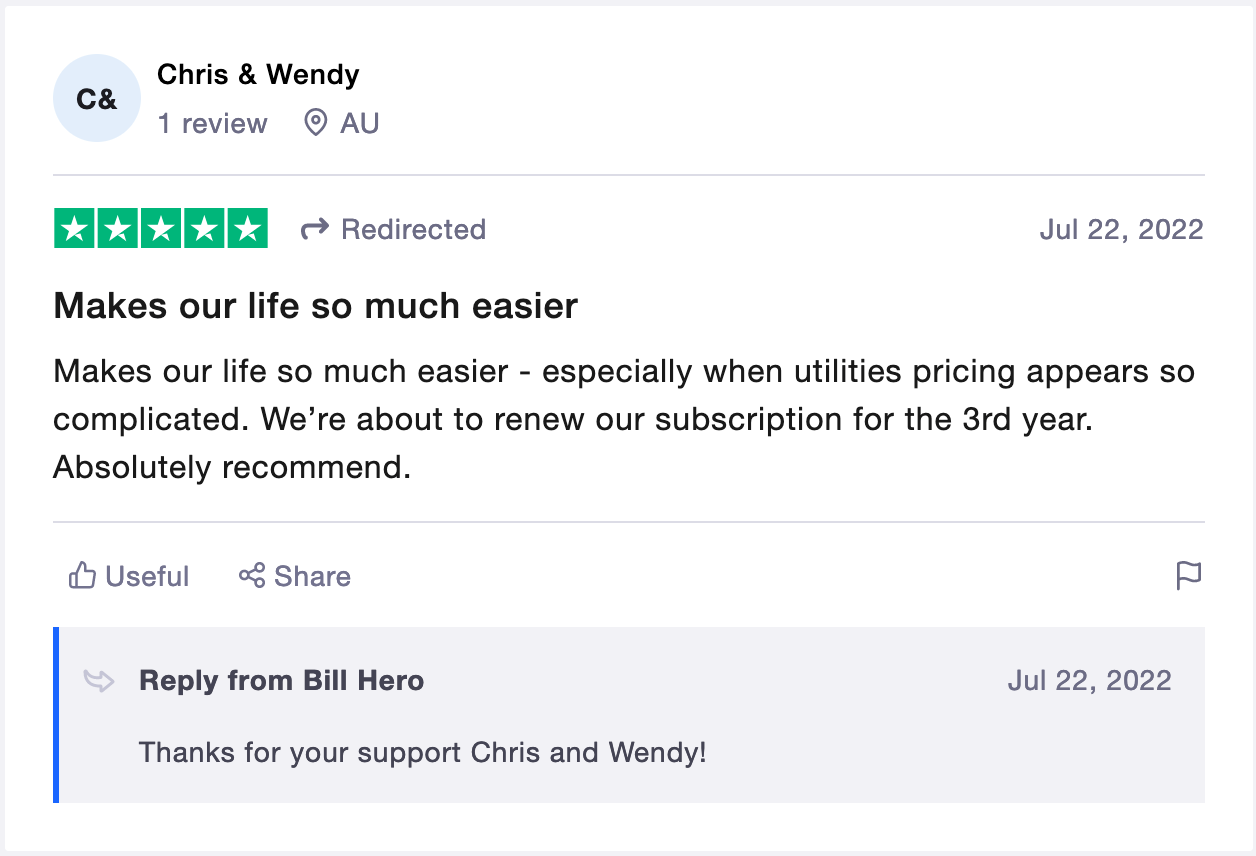Open the "Makes our life so much easier" title
Screen dimensions: 1256x856
pos(316,306)
